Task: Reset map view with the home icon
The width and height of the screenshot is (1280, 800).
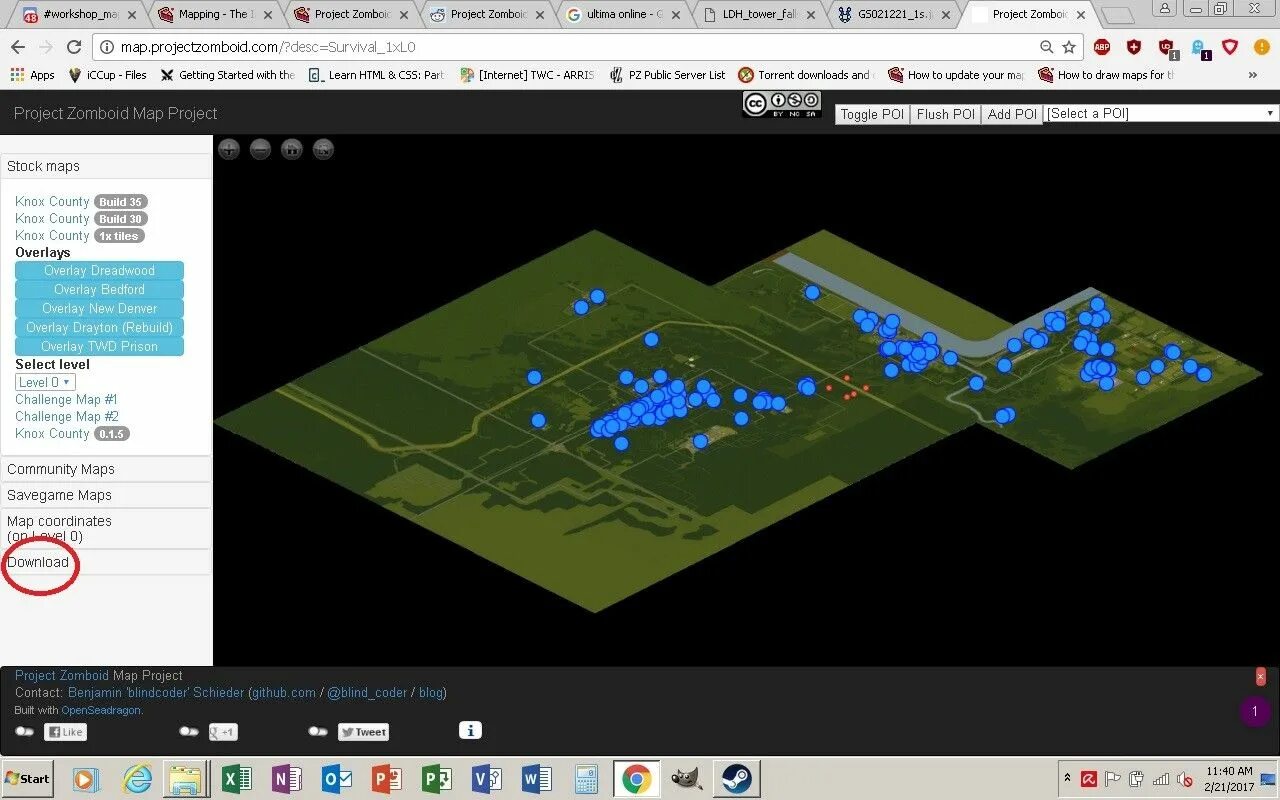Action: pos(292,150)
